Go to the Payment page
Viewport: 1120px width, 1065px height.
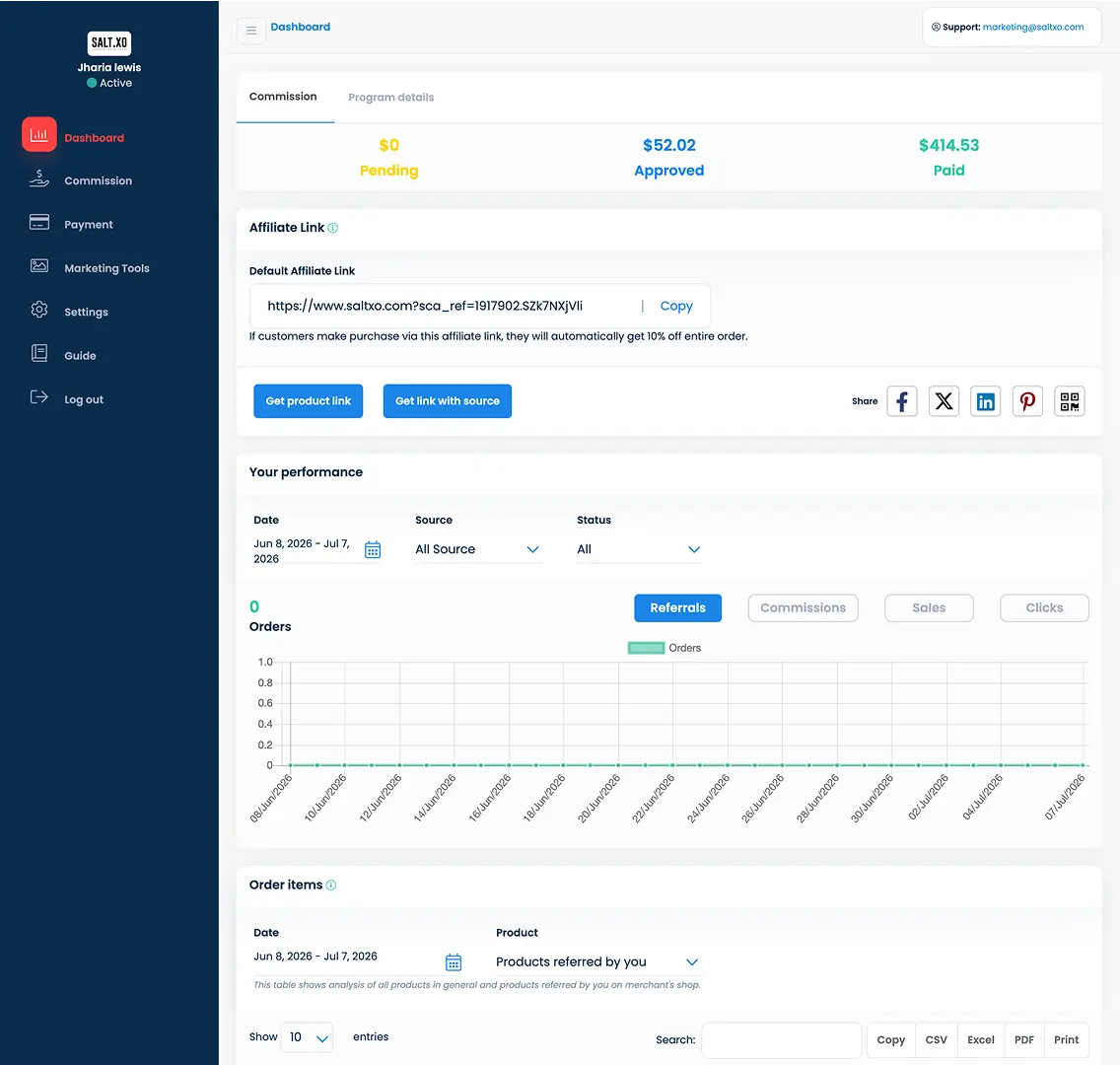click(x=89, y=224)
